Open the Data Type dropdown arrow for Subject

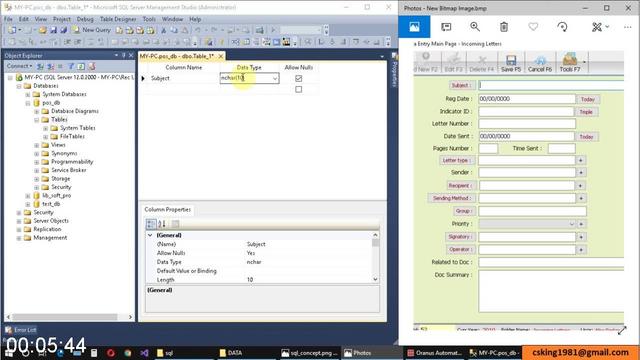pos(275,78)
